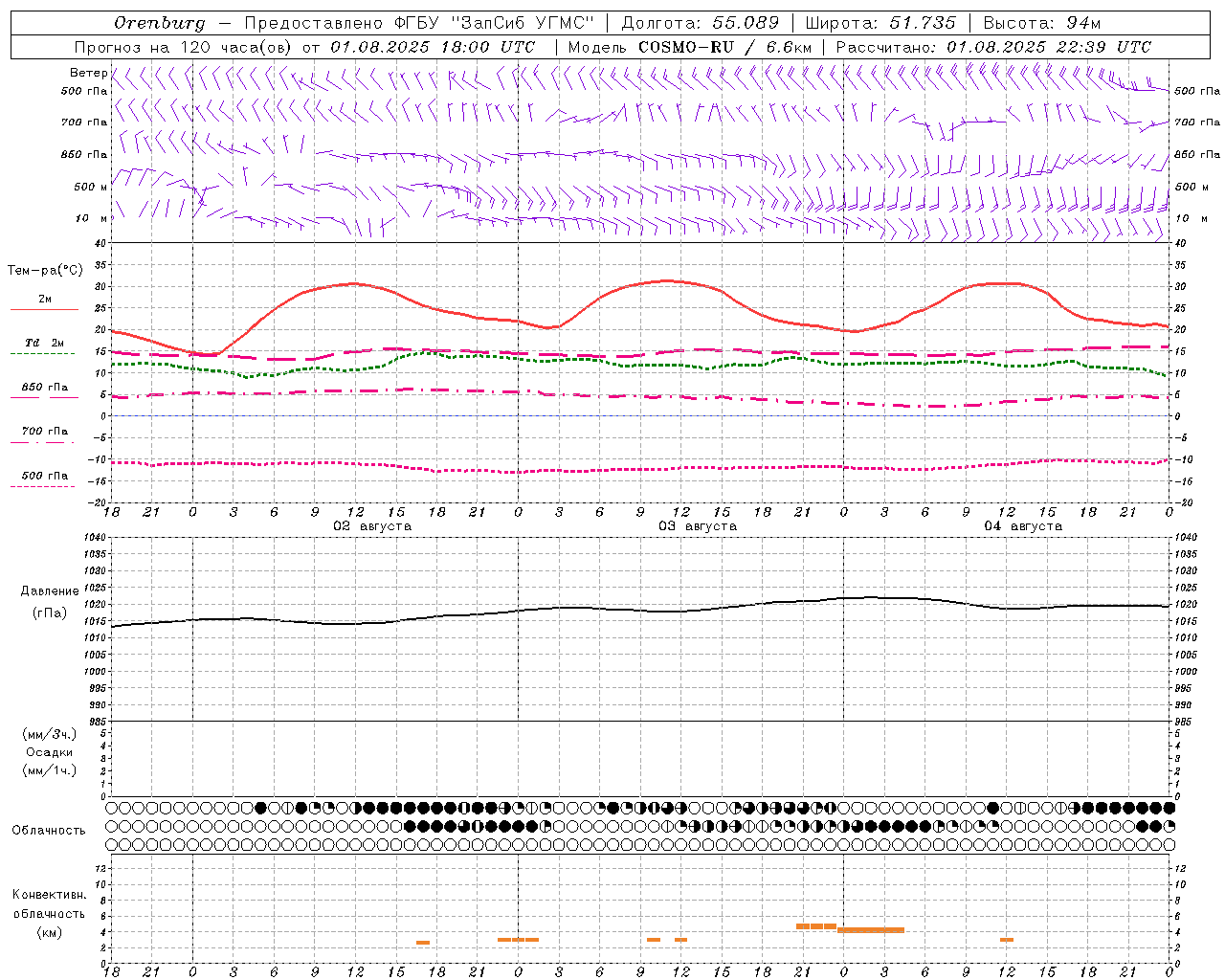This screenshot has width=1225, height=980.
Task: Click the 04 августа date label
Action: [1023, 526]
